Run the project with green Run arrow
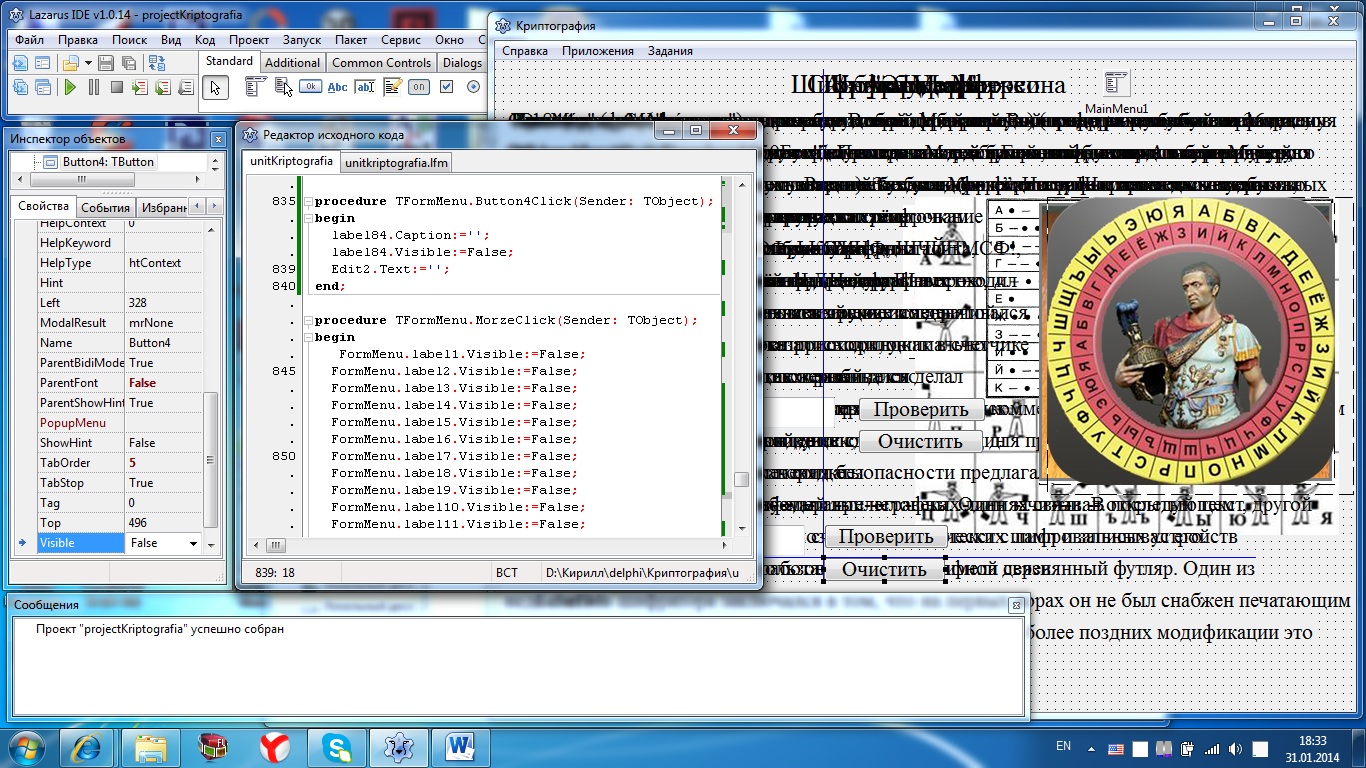Screen dimensions: 1366x768 point(70,87)
